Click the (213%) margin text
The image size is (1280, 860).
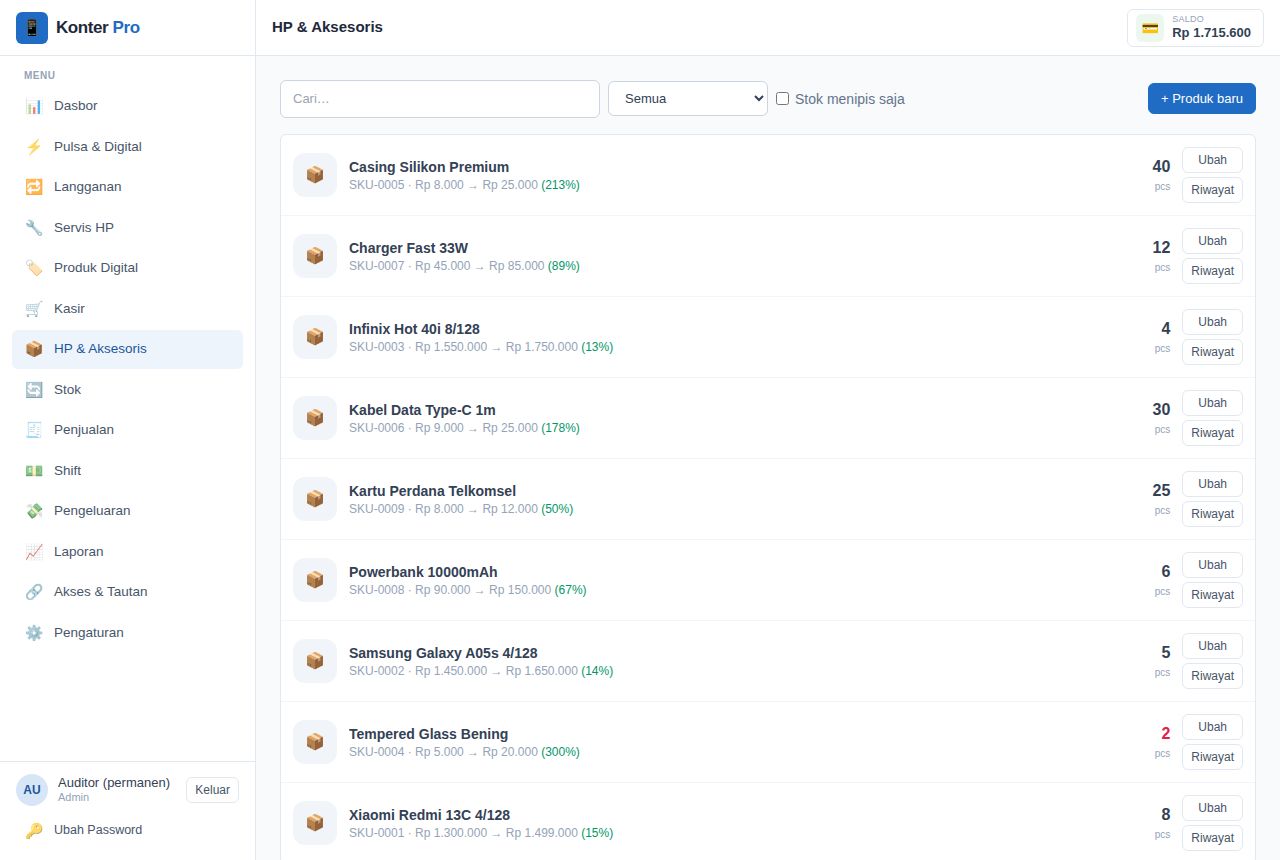pos(560,185)
